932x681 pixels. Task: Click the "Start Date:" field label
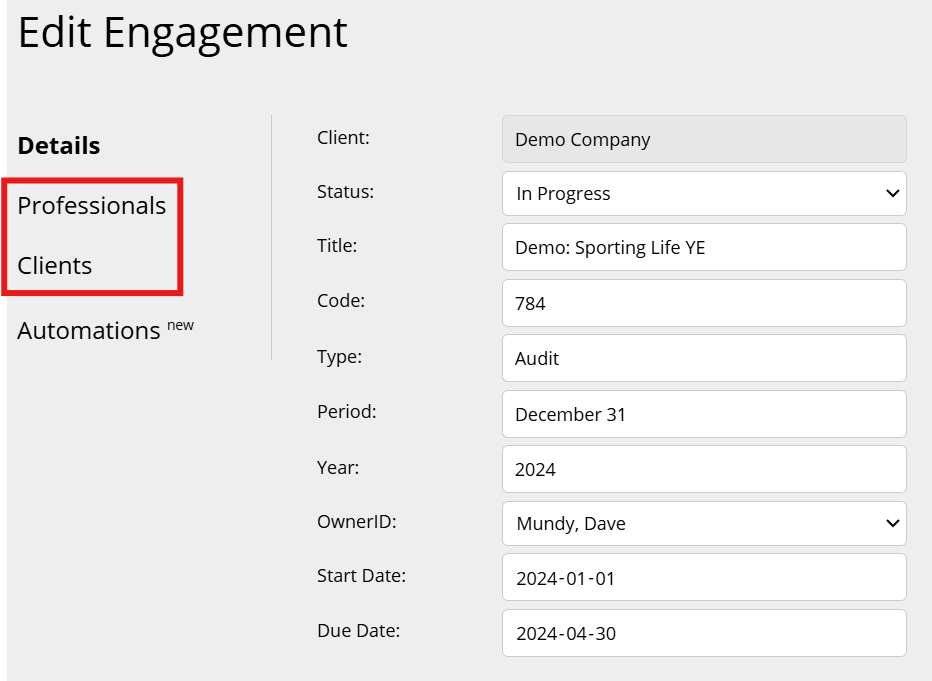point(361,576)
